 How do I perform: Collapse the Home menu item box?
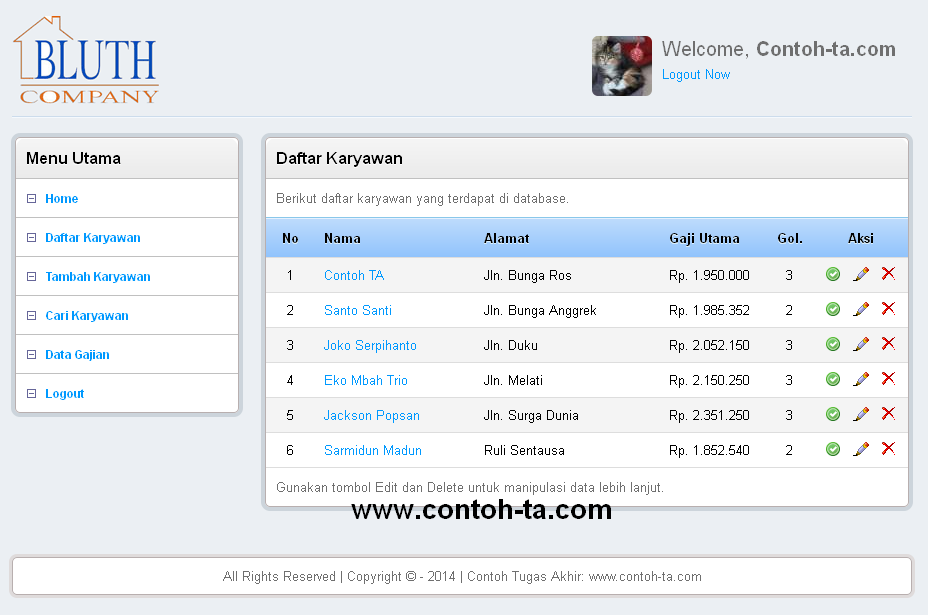coord(31,199)
